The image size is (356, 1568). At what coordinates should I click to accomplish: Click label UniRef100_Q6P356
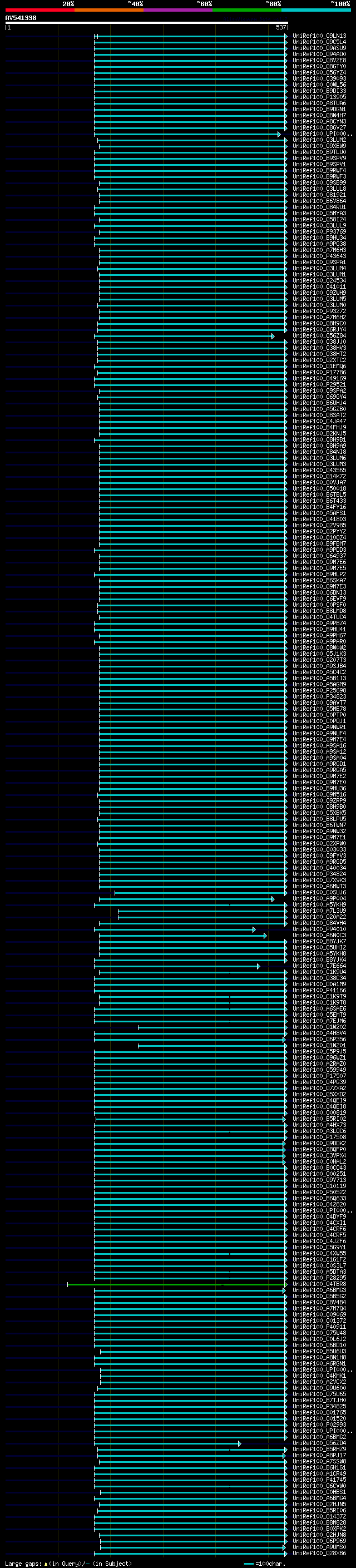pyautogui.click(x=319, y=1039)
